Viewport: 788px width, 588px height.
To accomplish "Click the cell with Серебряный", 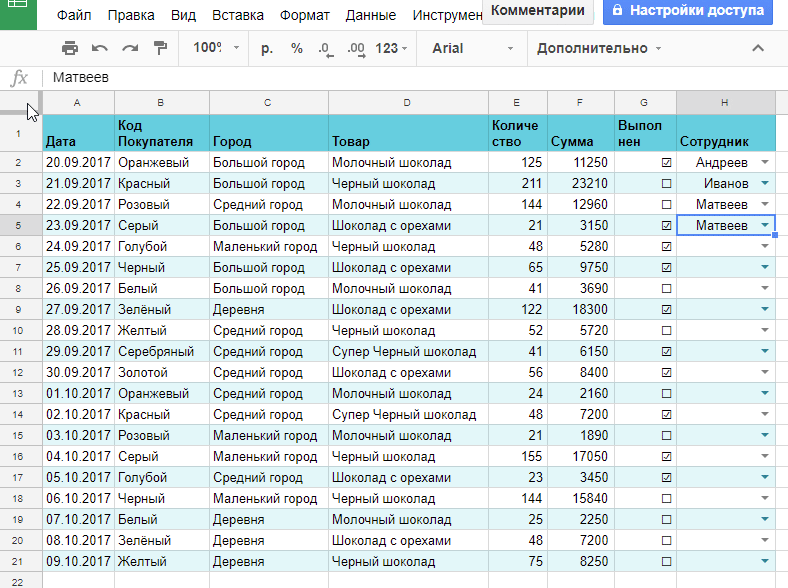I will [162, 351].
